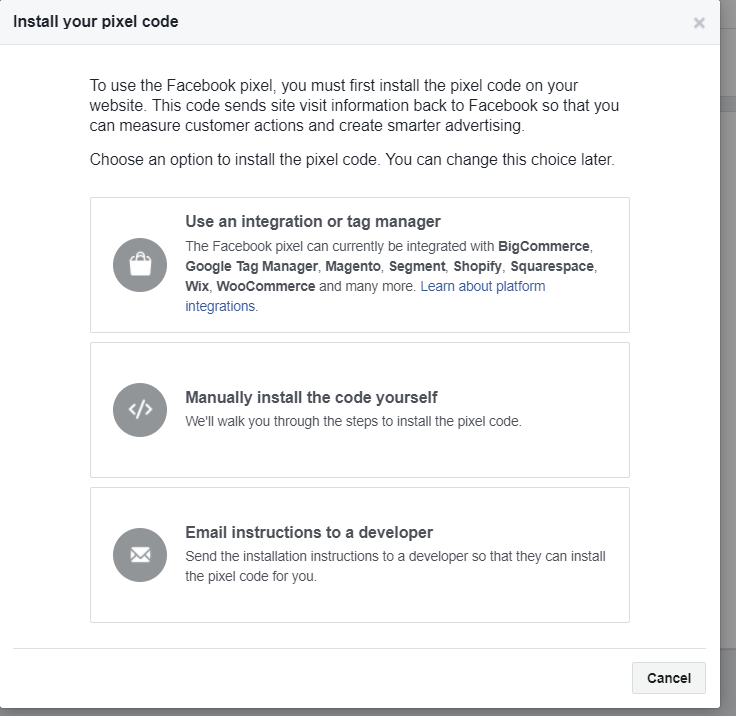The width and height of the screenshot is (736, 716).
Task: Click the 'Shopify' platform name
Action: point(478,267)
